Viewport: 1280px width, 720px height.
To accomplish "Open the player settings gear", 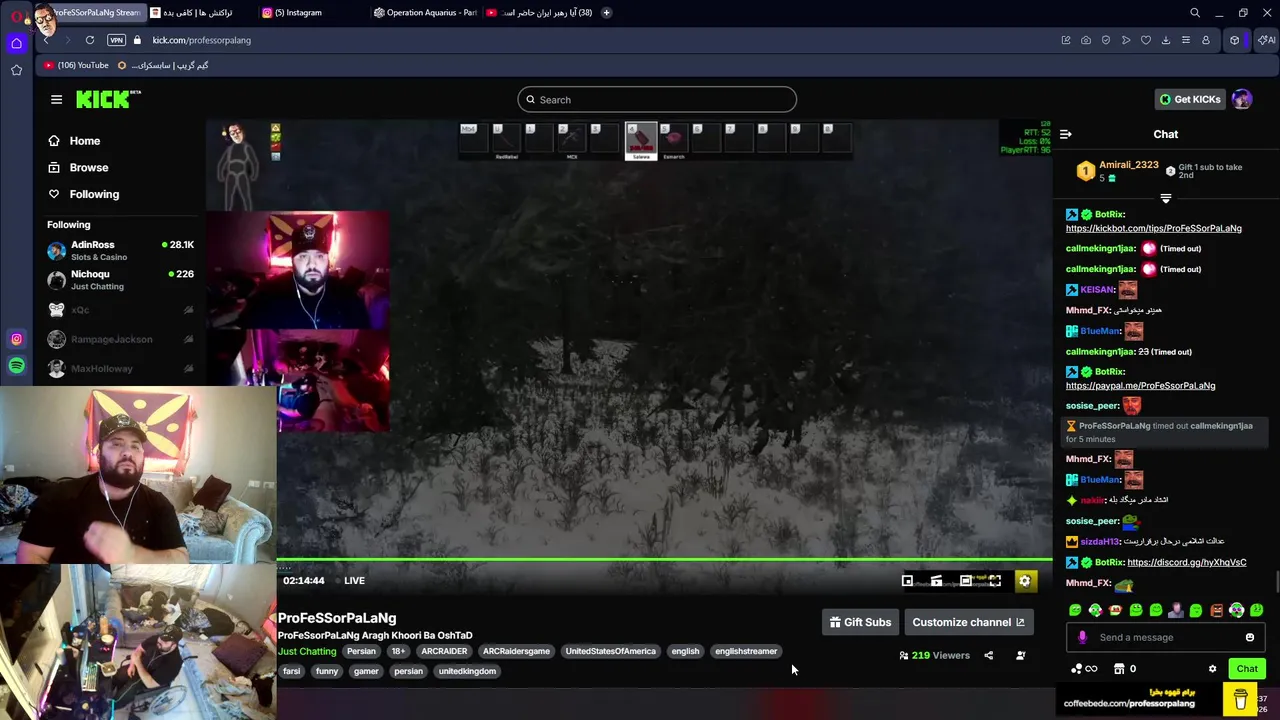I will [x=1024, y=581].
